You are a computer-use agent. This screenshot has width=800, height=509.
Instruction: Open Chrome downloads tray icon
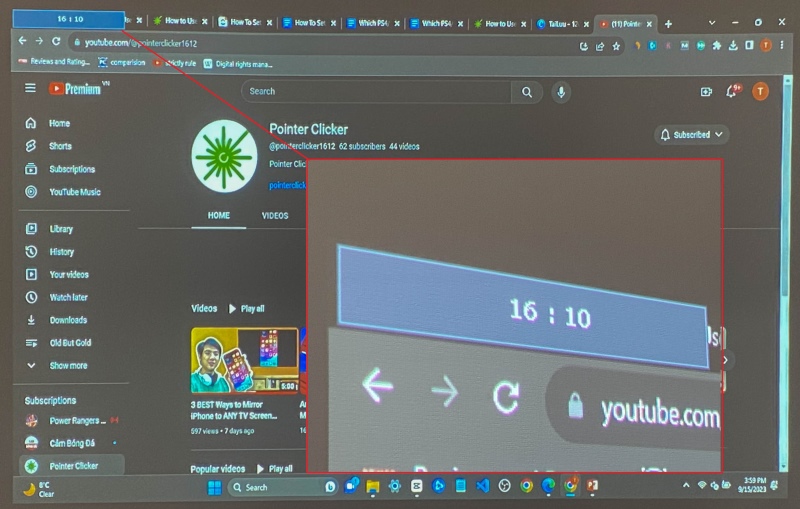733,46
